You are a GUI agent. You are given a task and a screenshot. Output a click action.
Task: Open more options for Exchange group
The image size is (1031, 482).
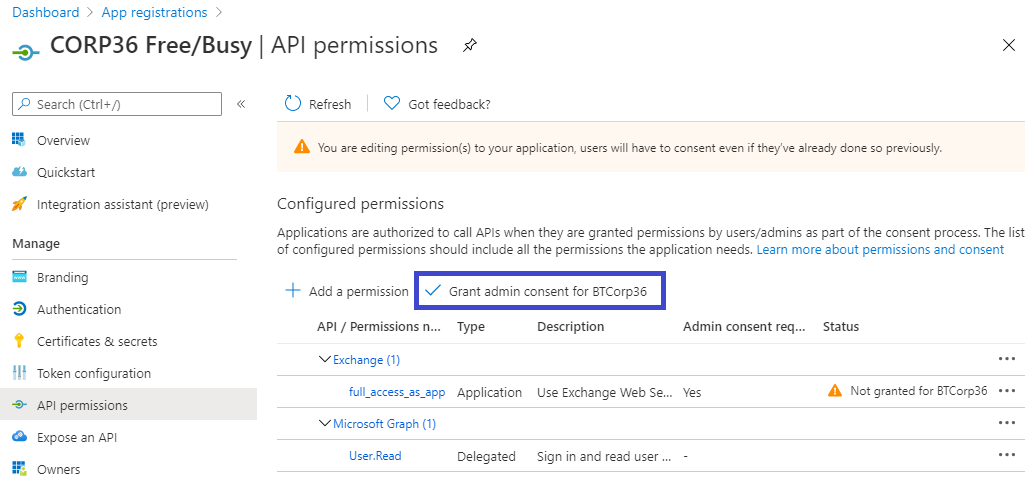[x=1007, y=359]
